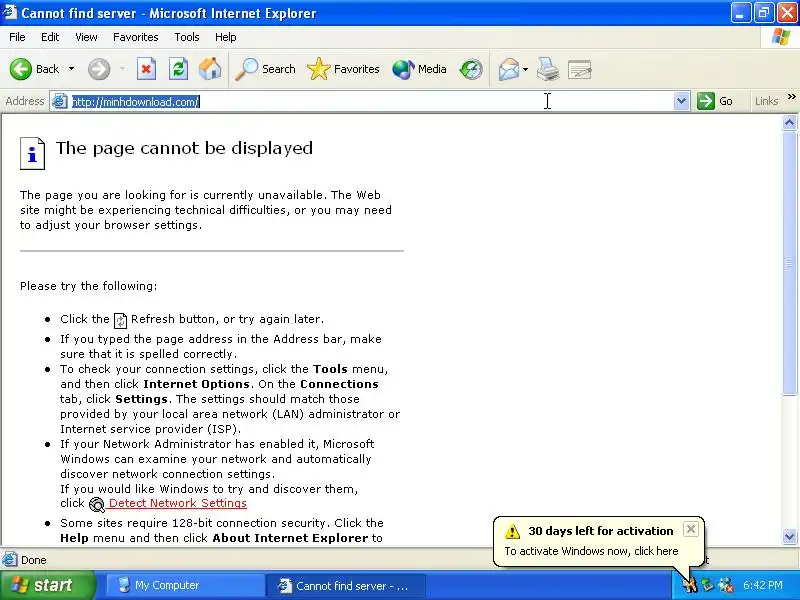Click the Done status bar text

click(34, 560)
